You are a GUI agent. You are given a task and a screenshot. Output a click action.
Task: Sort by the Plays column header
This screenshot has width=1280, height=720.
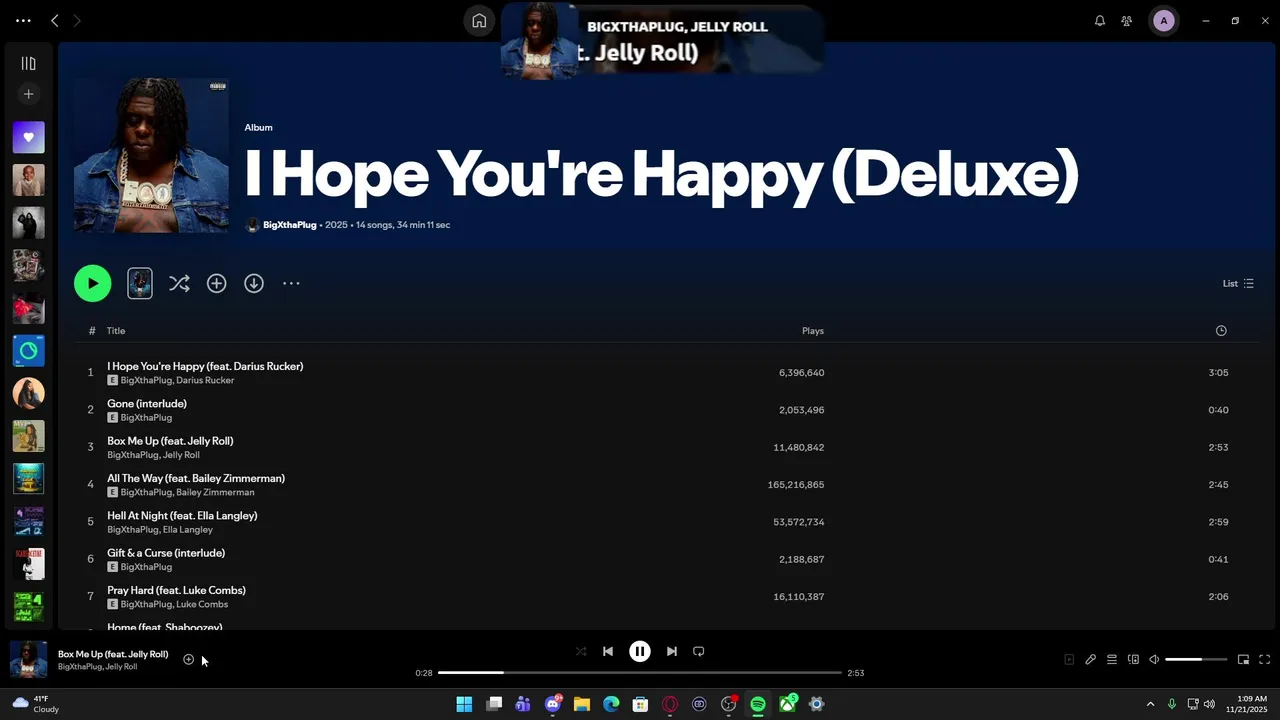click(813, 330)
